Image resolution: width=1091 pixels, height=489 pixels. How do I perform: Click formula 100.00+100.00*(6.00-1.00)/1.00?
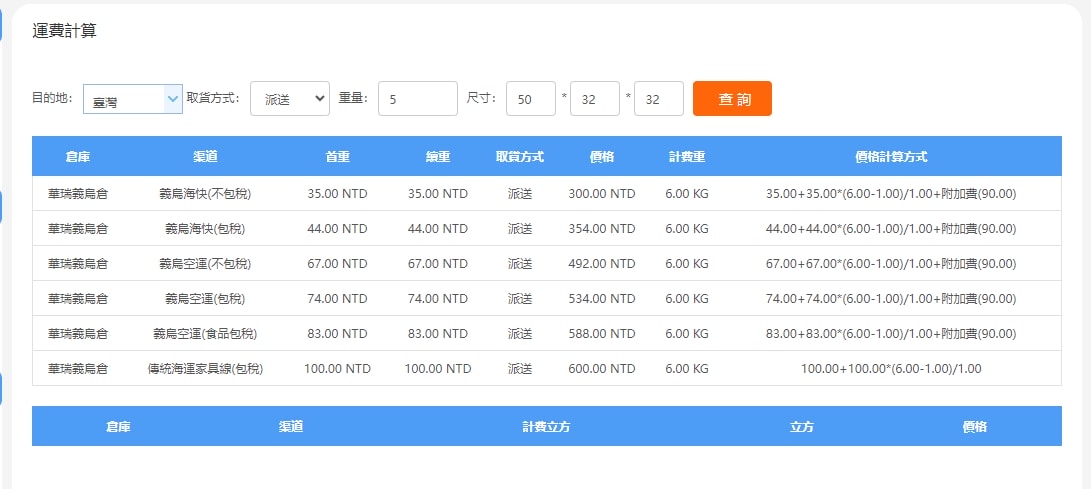coord(891,369)
